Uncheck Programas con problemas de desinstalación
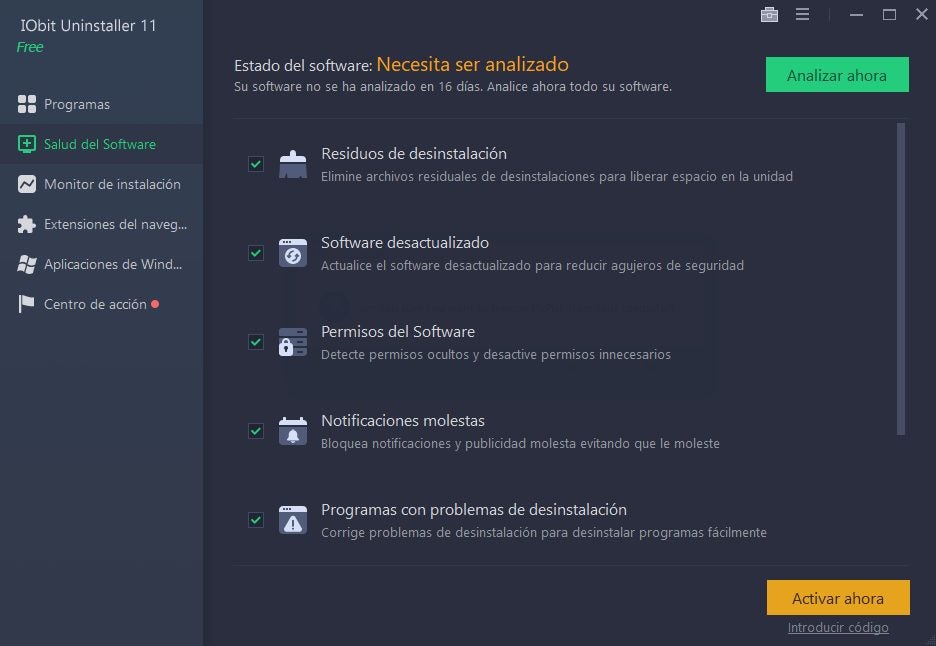Viewport: 936px width, 646px height. 256,519
